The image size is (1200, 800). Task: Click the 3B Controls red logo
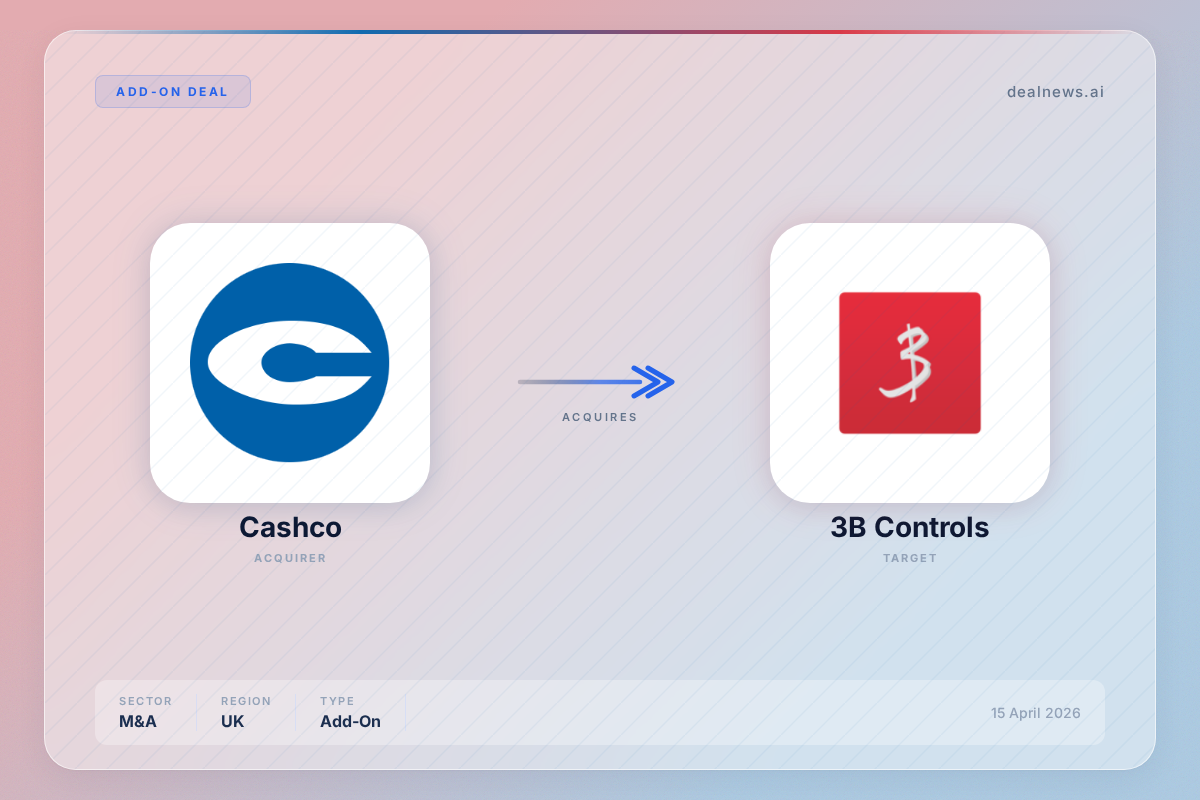[910, 363]
